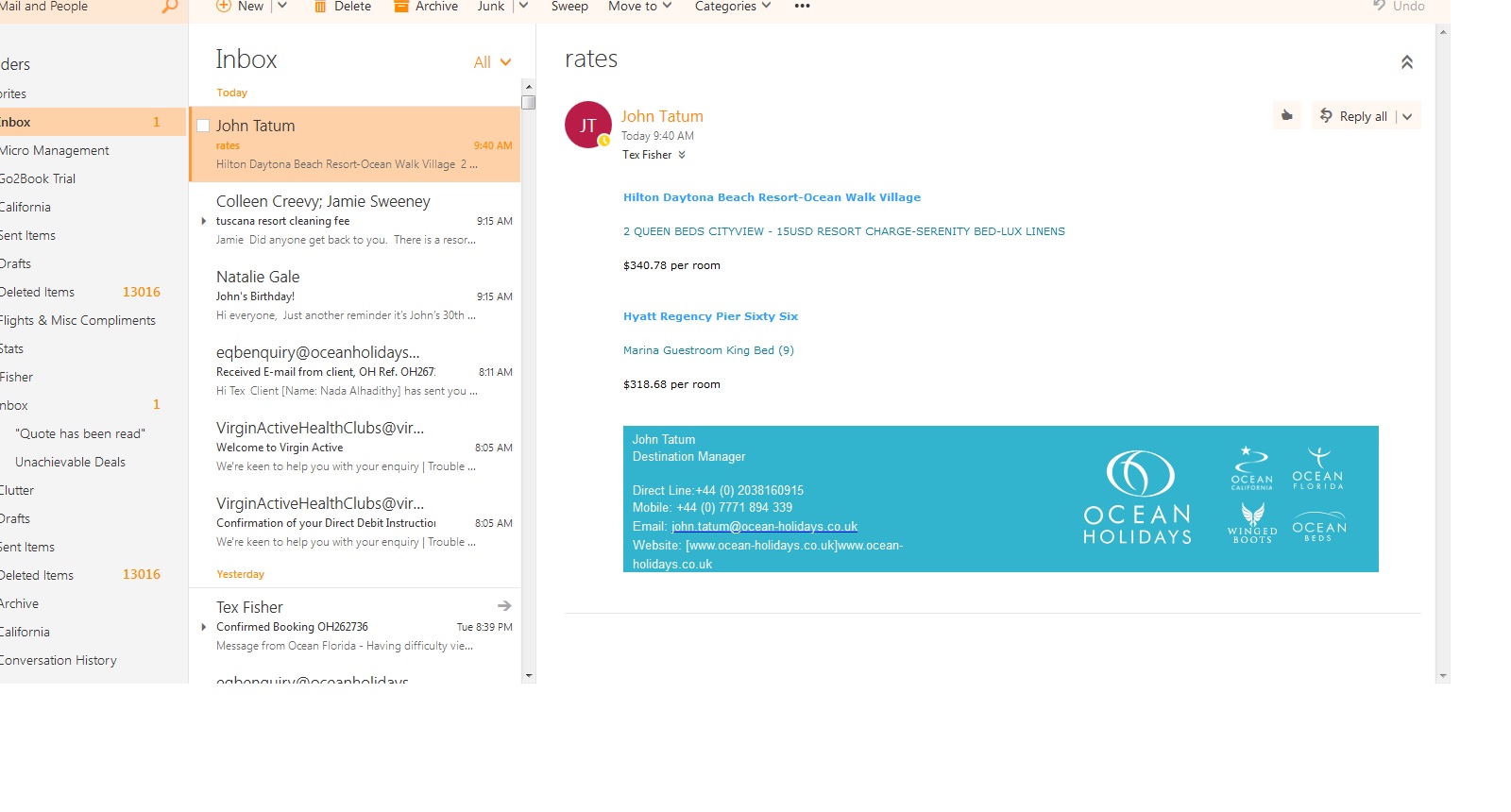
Task: Open the Go2Book Trial folder
Action: pos(38,178)
